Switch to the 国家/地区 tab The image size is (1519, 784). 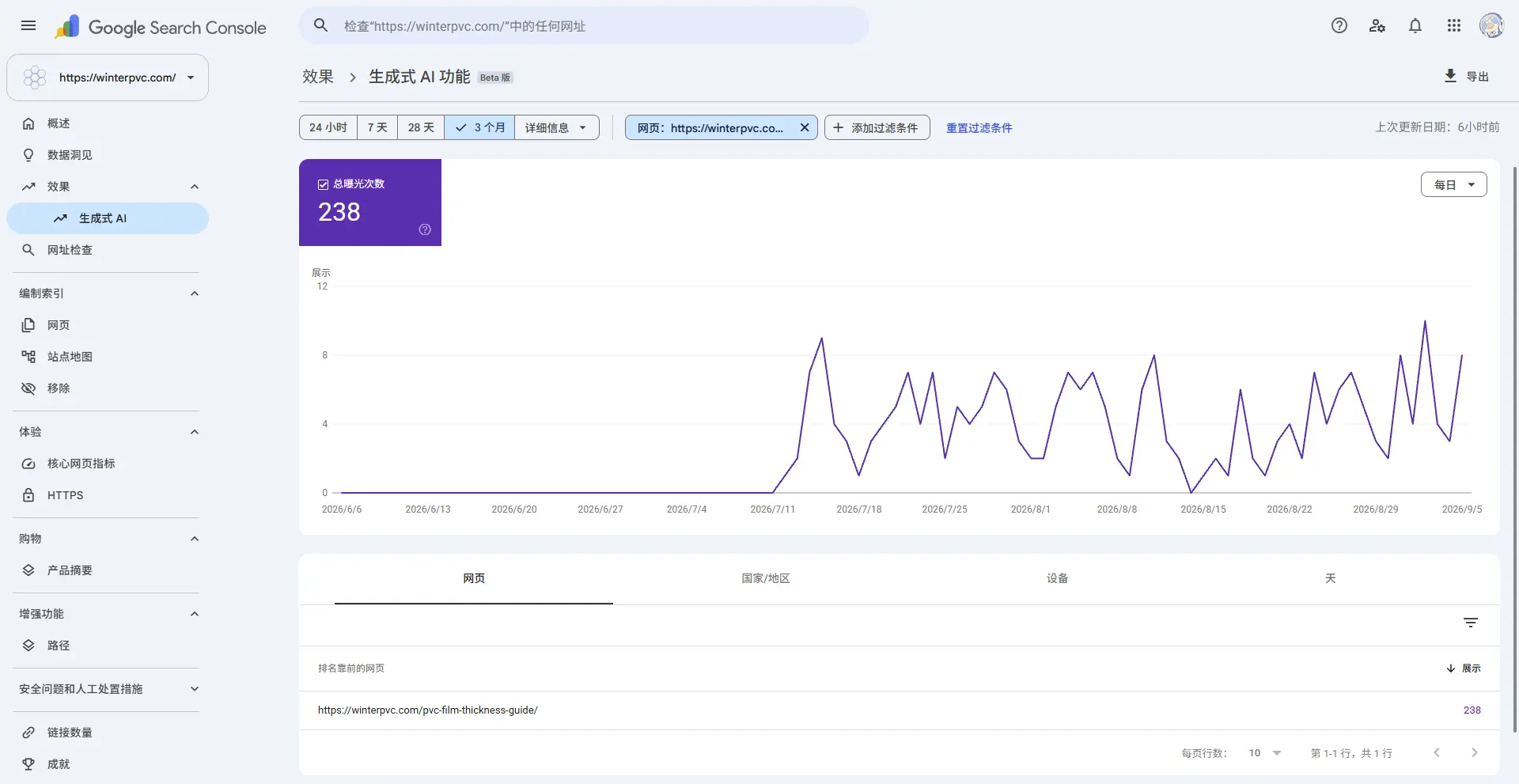pos(766,579)
